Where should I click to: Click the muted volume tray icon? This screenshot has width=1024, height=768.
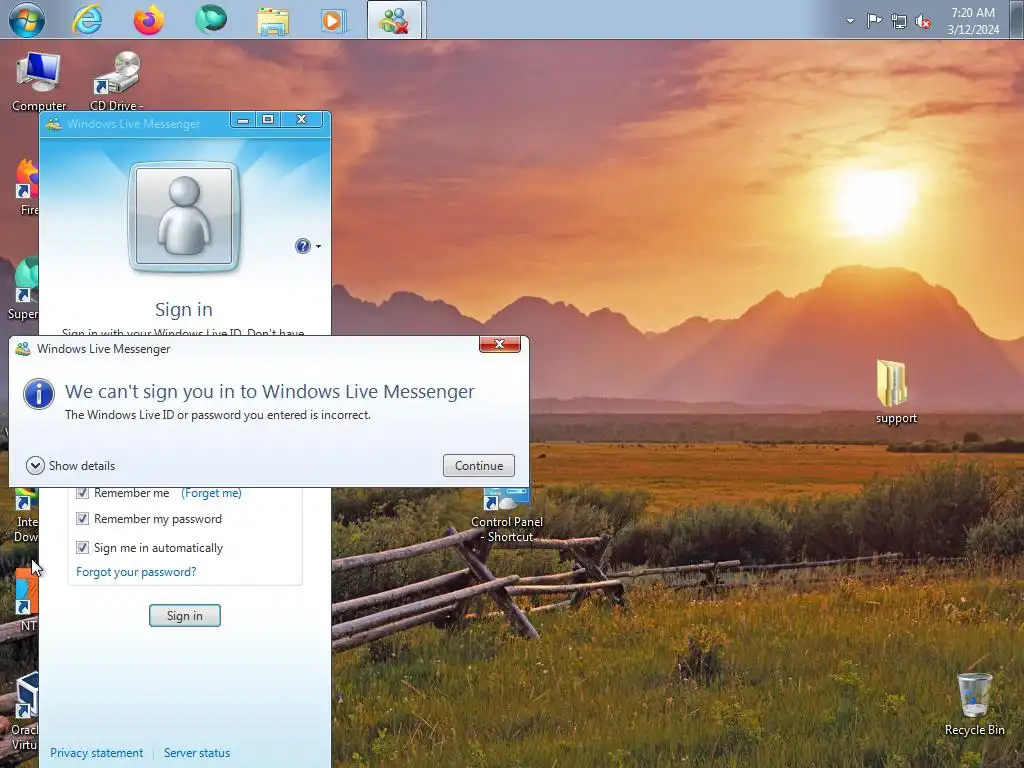[923, 22]
